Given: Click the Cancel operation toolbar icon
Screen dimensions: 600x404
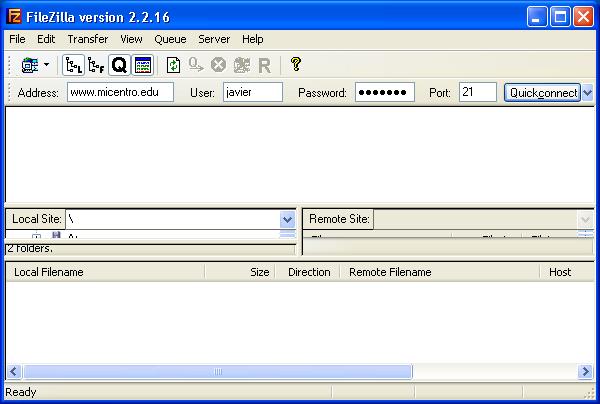Looking at the screenshot, I should point(218,65).
